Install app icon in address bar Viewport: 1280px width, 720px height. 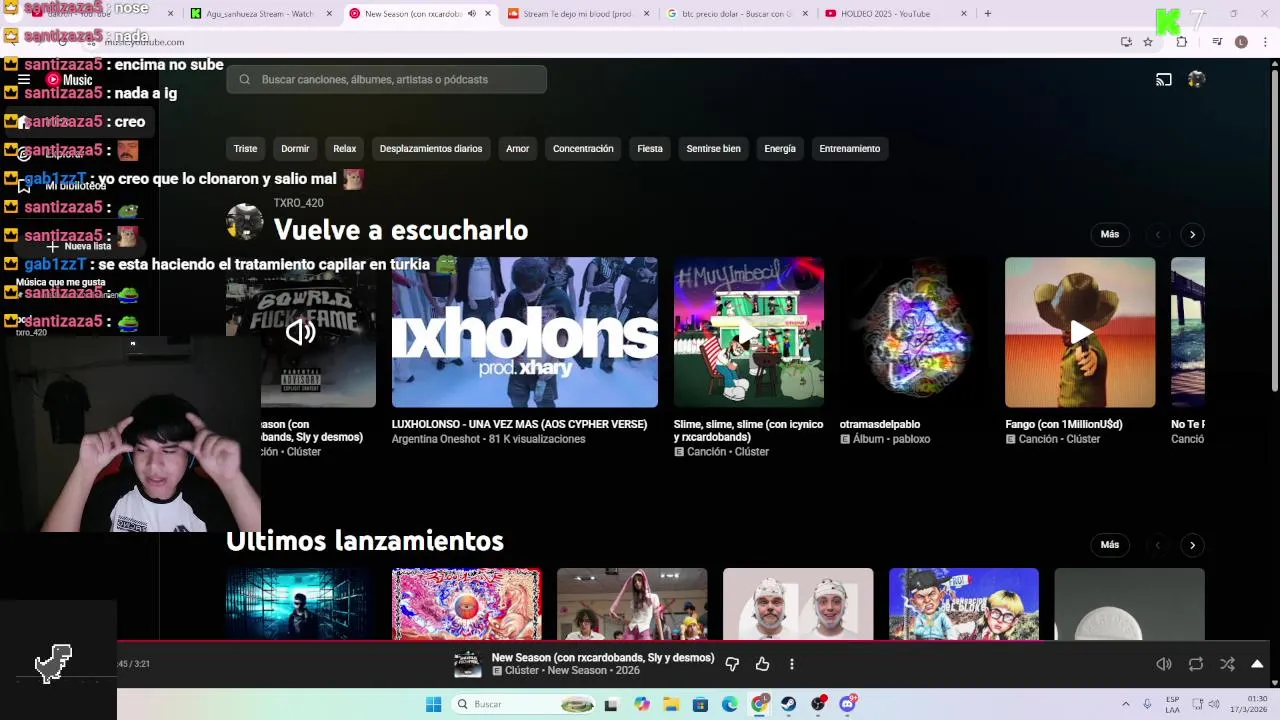click(x=1126, y=42)
